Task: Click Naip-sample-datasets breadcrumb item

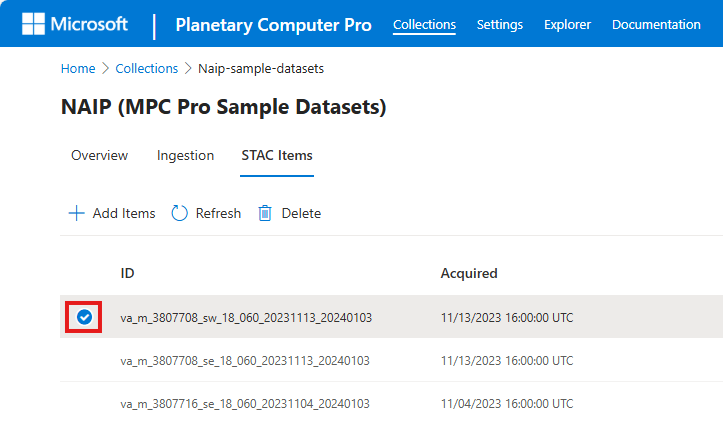Action: 261,69
